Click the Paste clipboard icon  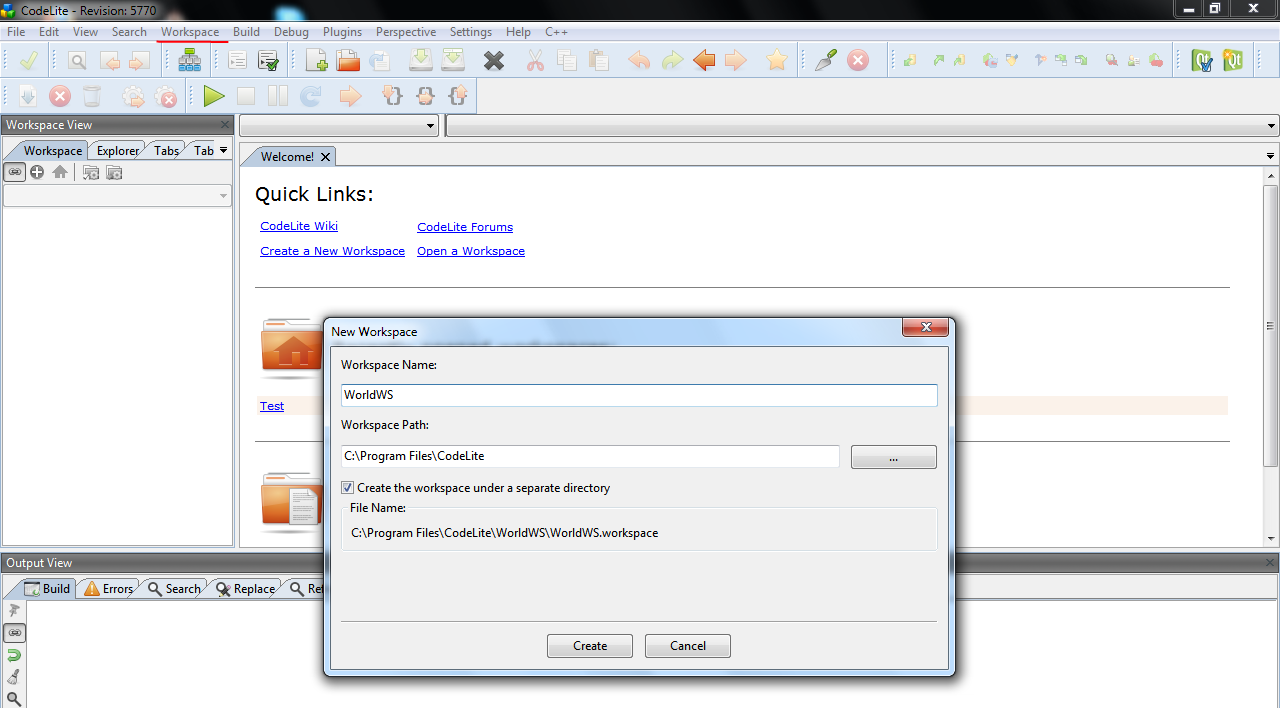tap(598, 61)
